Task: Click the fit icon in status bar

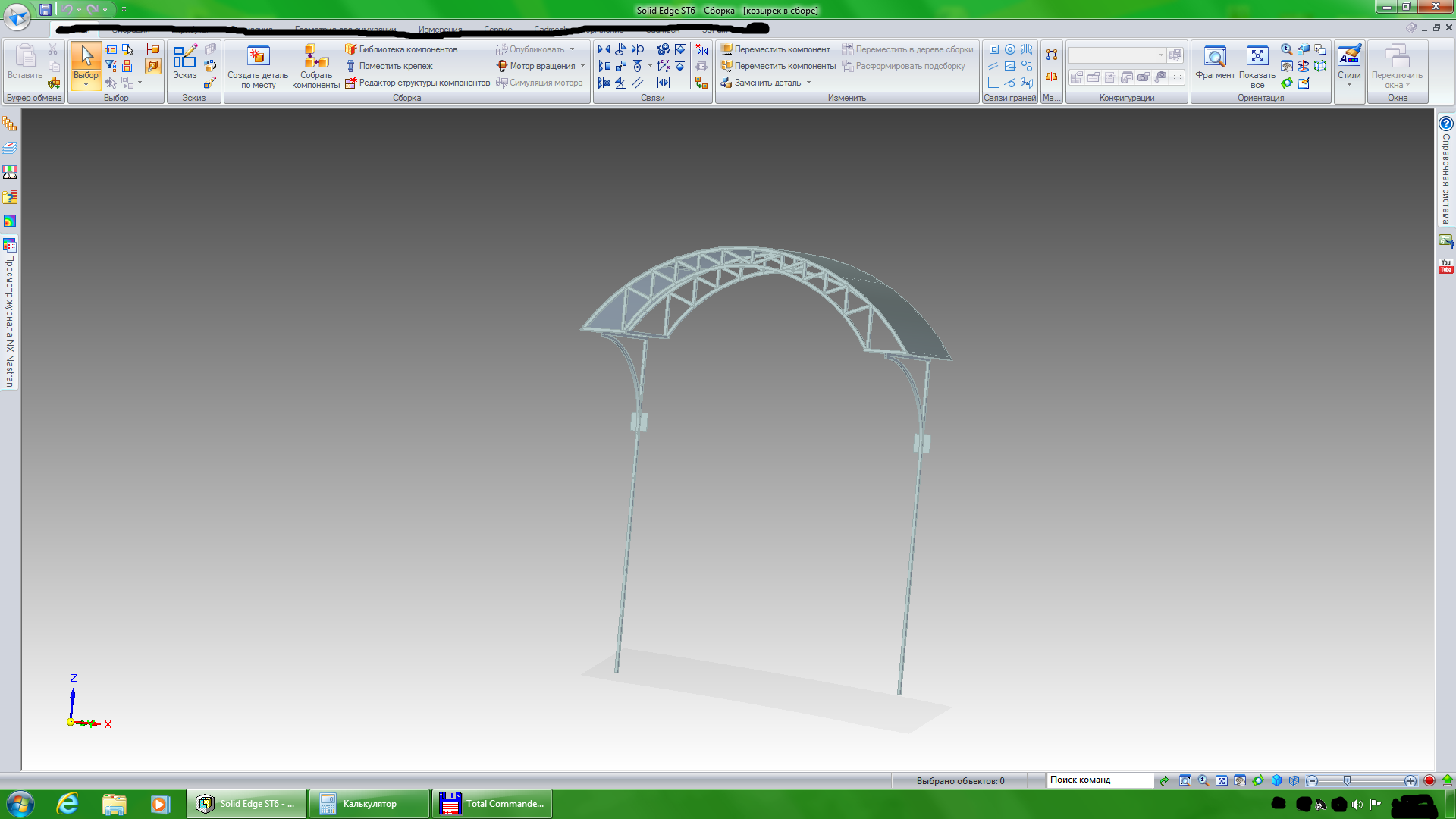Action: 1222,780
